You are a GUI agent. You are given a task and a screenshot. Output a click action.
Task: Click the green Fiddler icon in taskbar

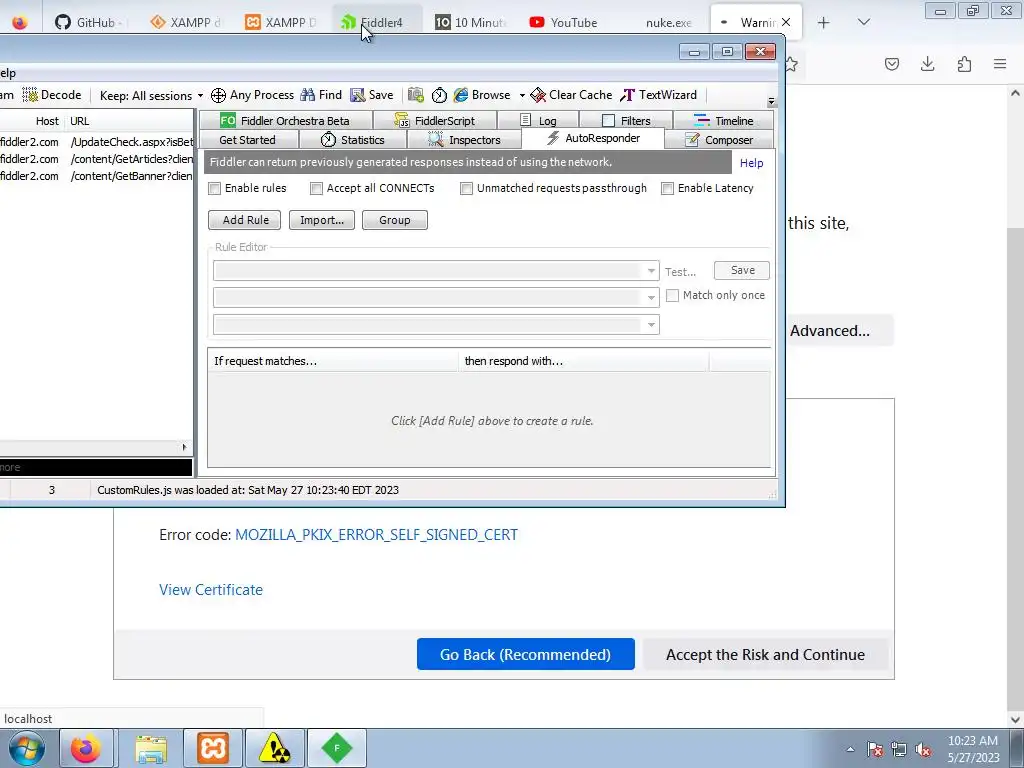[337, 748]
